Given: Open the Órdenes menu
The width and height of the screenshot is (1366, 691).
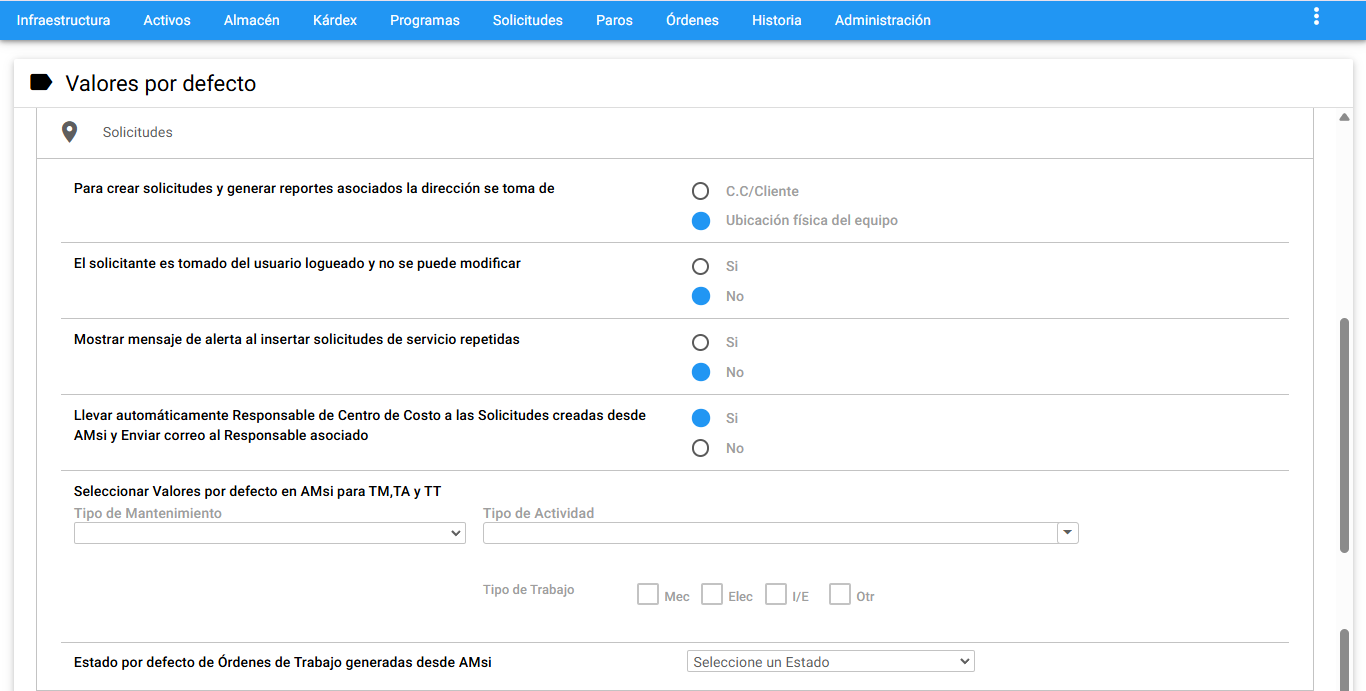Looking at the screenshot, I should tap(692, 20).
